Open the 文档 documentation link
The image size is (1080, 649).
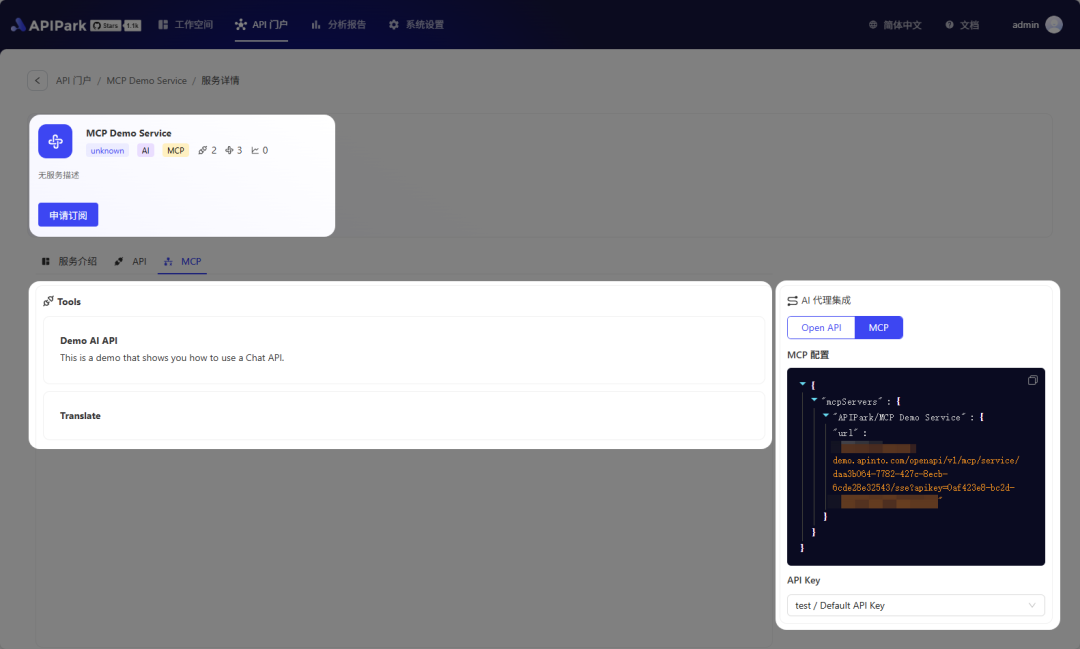coord(962,25)
